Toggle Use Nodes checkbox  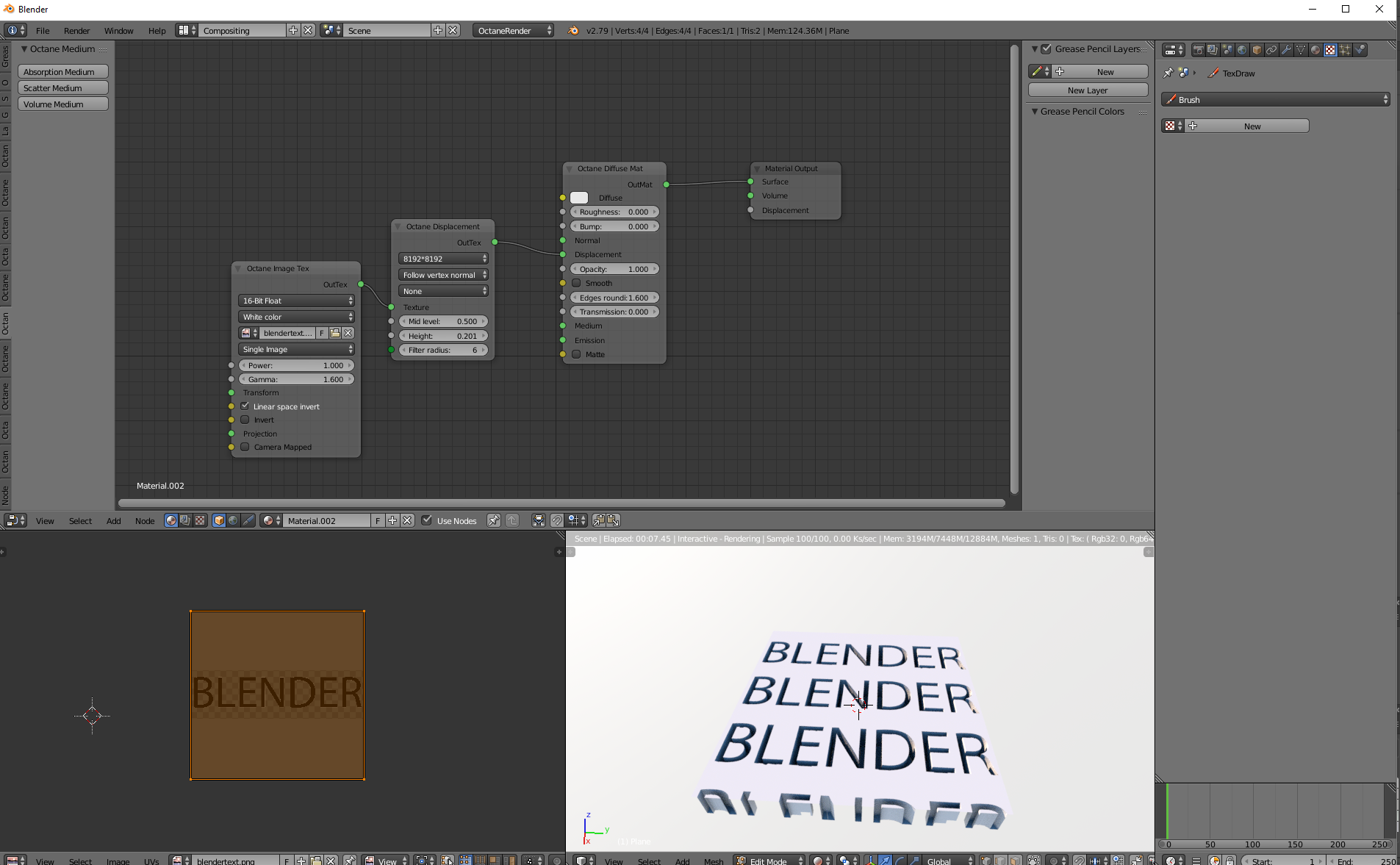tap(426, 520)
